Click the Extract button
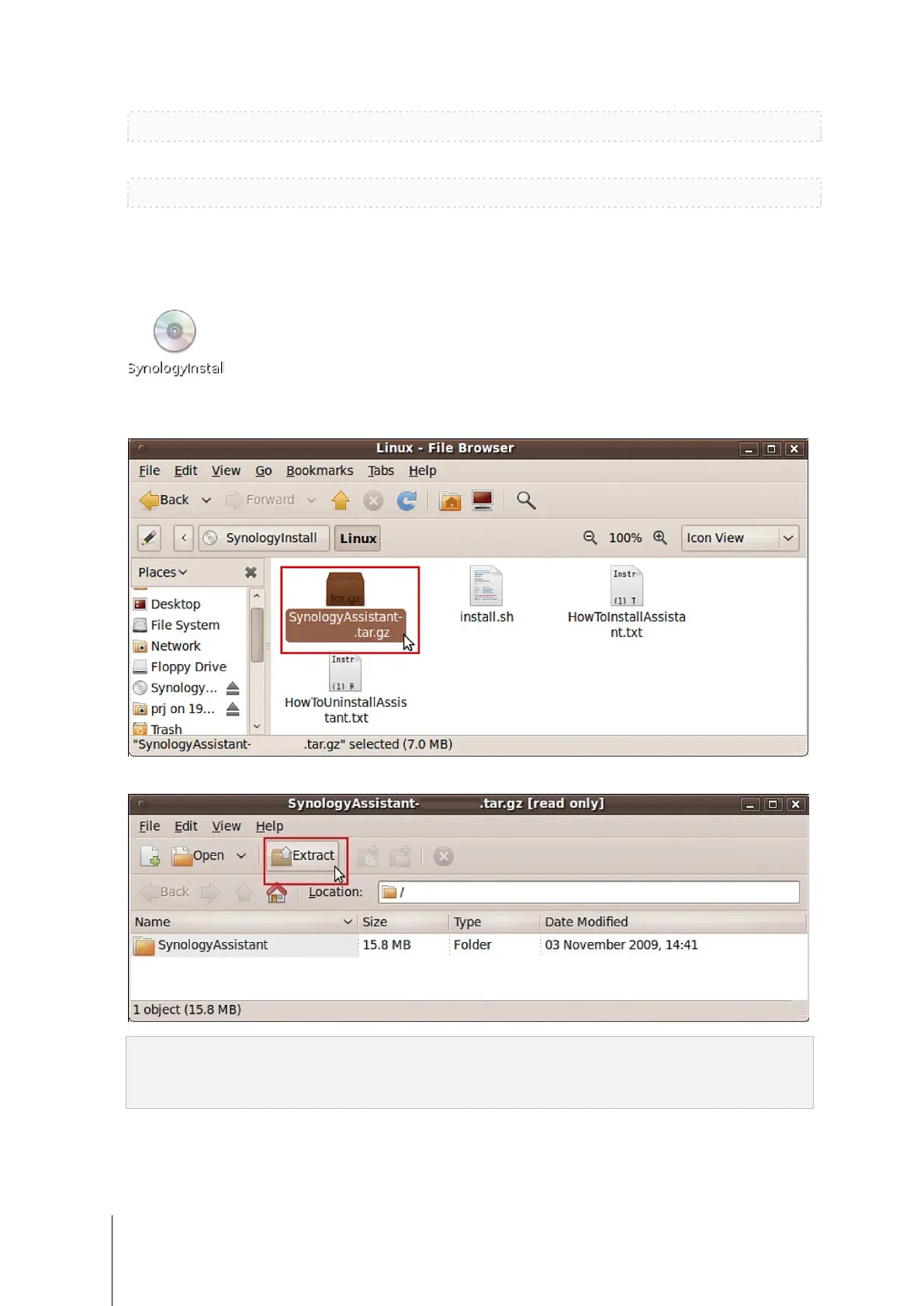This screenshot has width=924, height=1306. [x=303, y=856]
